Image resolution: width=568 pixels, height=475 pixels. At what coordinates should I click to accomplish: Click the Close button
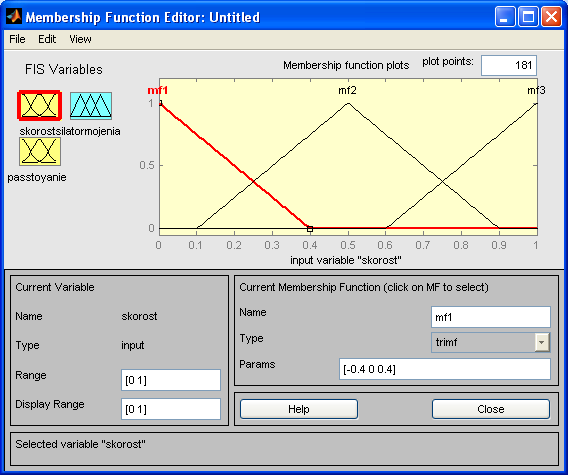(491, 409)
